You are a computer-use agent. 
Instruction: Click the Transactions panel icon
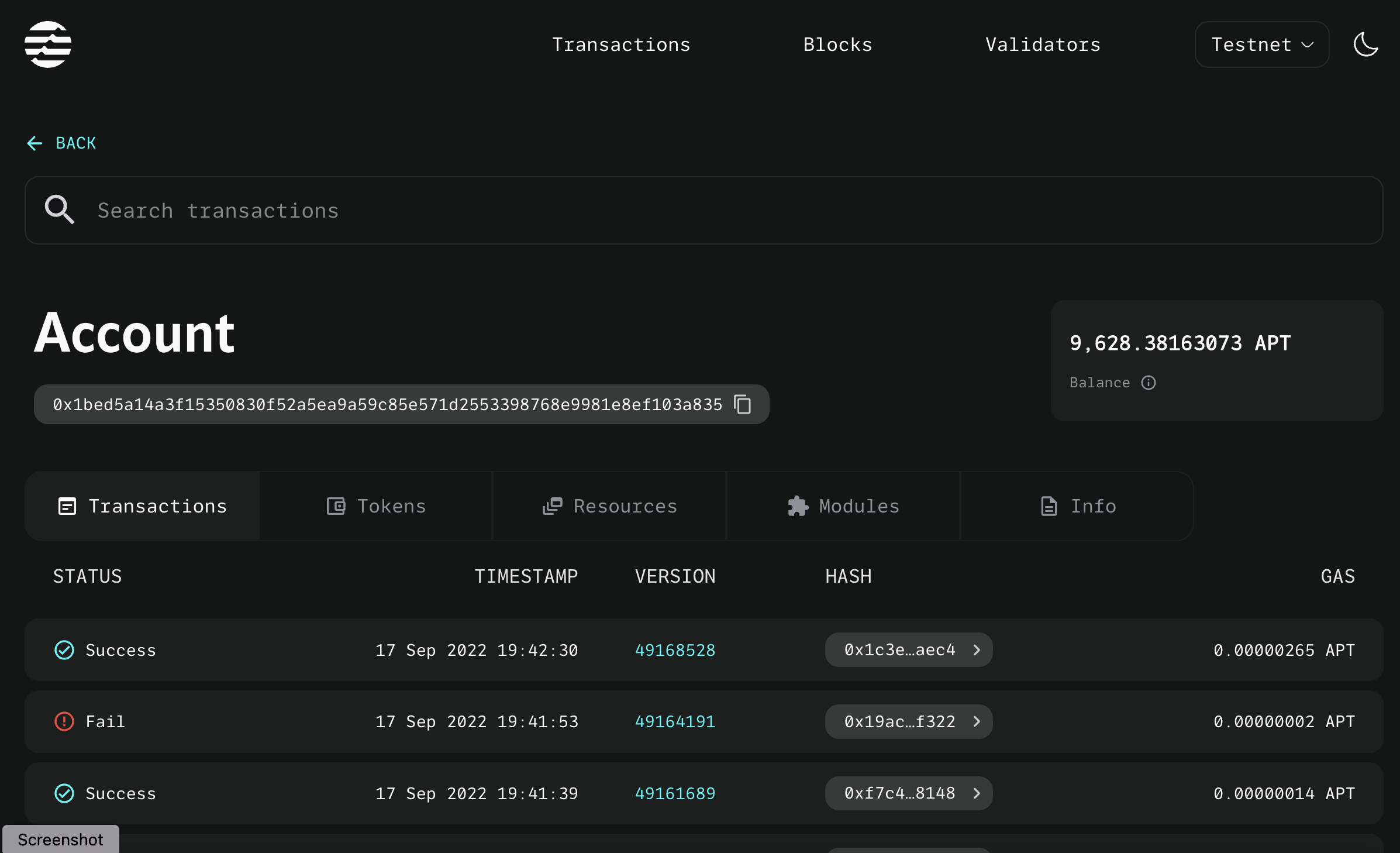[67, 506]
